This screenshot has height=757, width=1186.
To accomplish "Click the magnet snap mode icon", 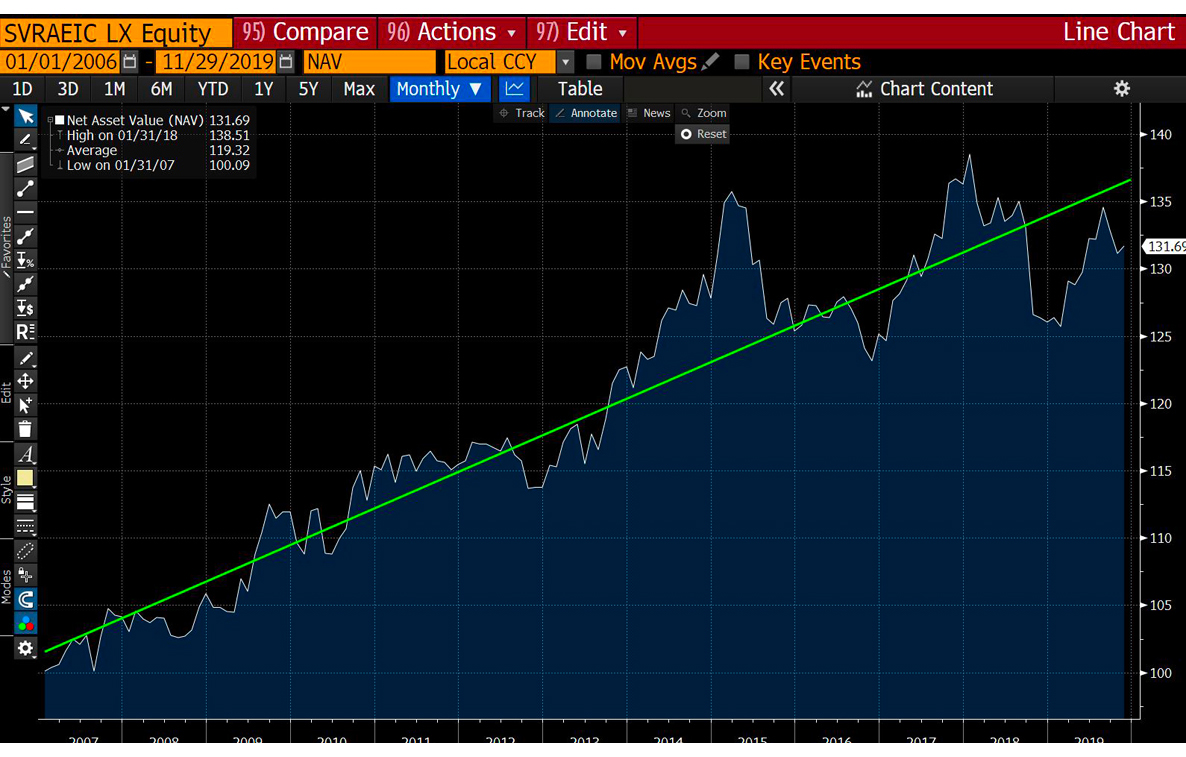I will [26, 599].
